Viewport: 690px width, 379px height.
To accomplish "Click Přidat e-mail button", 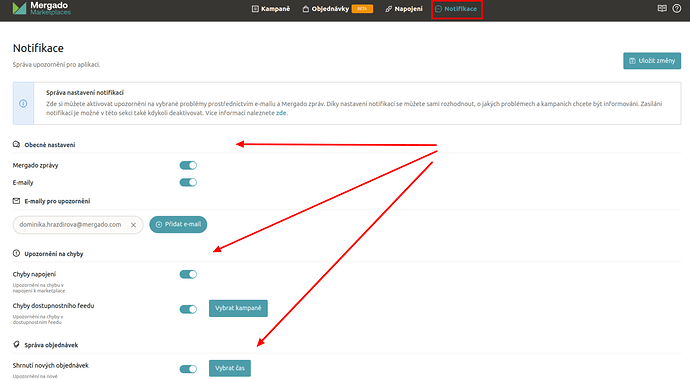I will 178,224.
